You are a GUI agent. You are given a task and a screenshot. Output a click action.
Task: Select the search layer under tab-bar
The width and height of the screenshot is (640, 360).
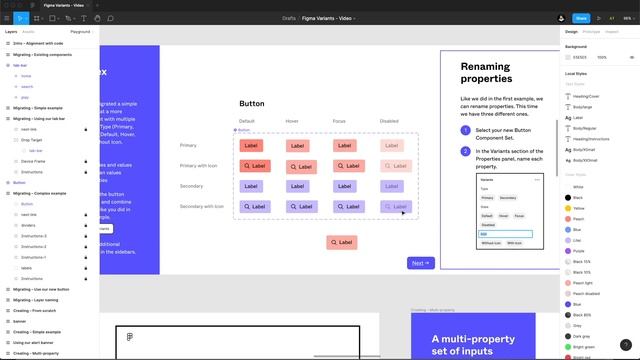point(27,87)
